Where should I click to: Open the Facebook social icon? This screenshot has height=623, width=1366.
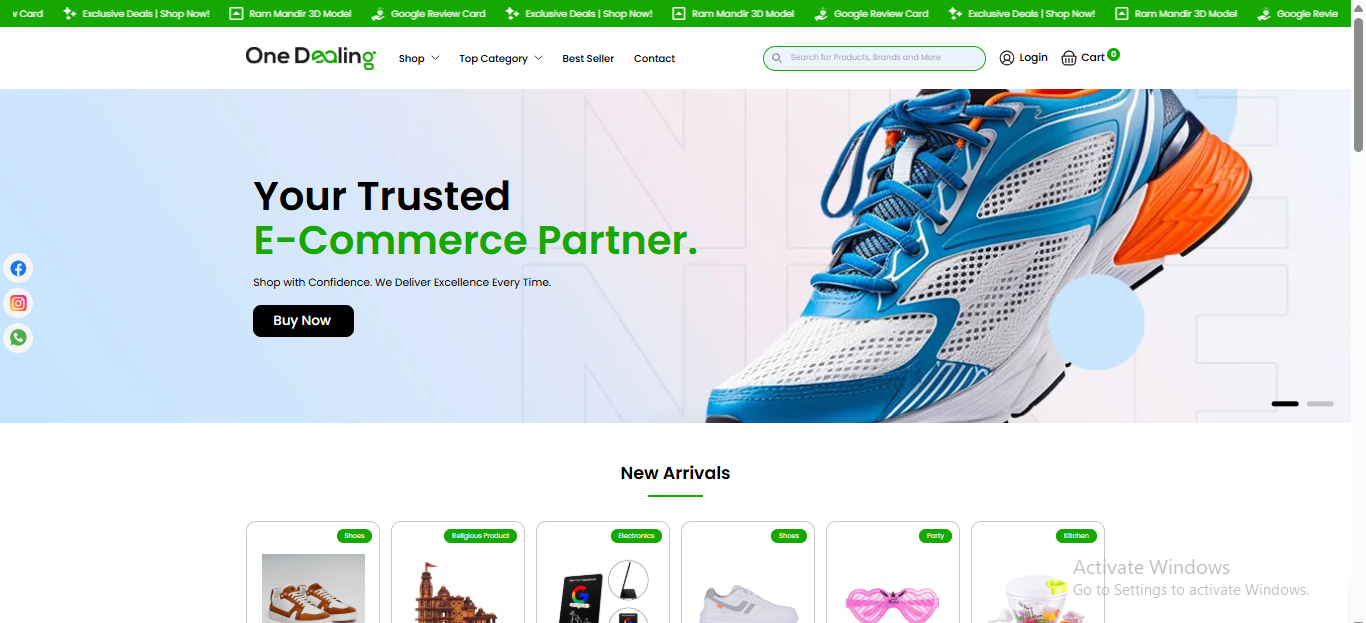[x=18, y=268]
